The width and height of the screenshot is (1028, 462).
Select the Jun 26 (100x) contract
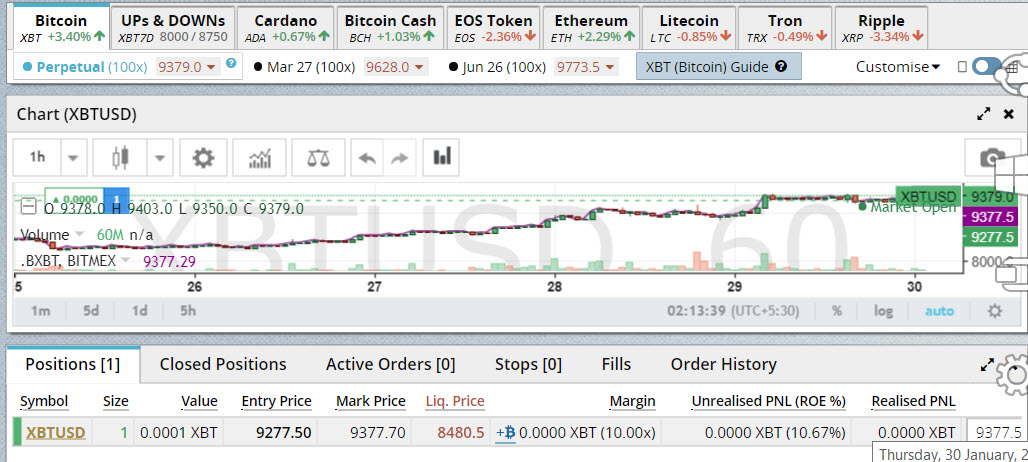[498, 67]
